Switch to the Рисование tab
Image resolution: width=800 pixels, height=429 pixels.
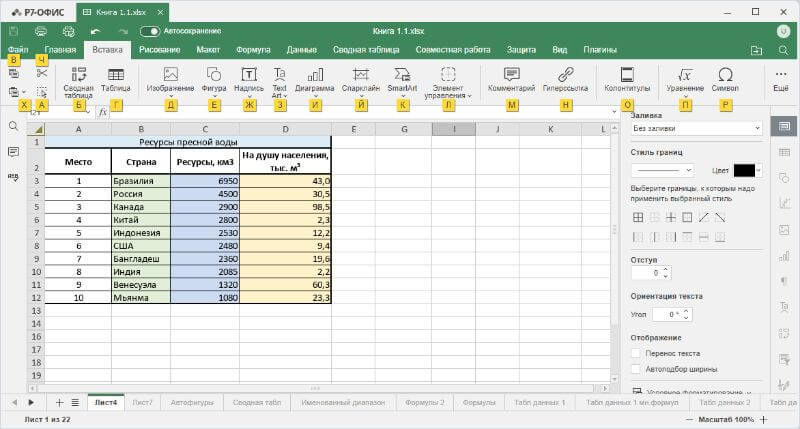point(160,50)
